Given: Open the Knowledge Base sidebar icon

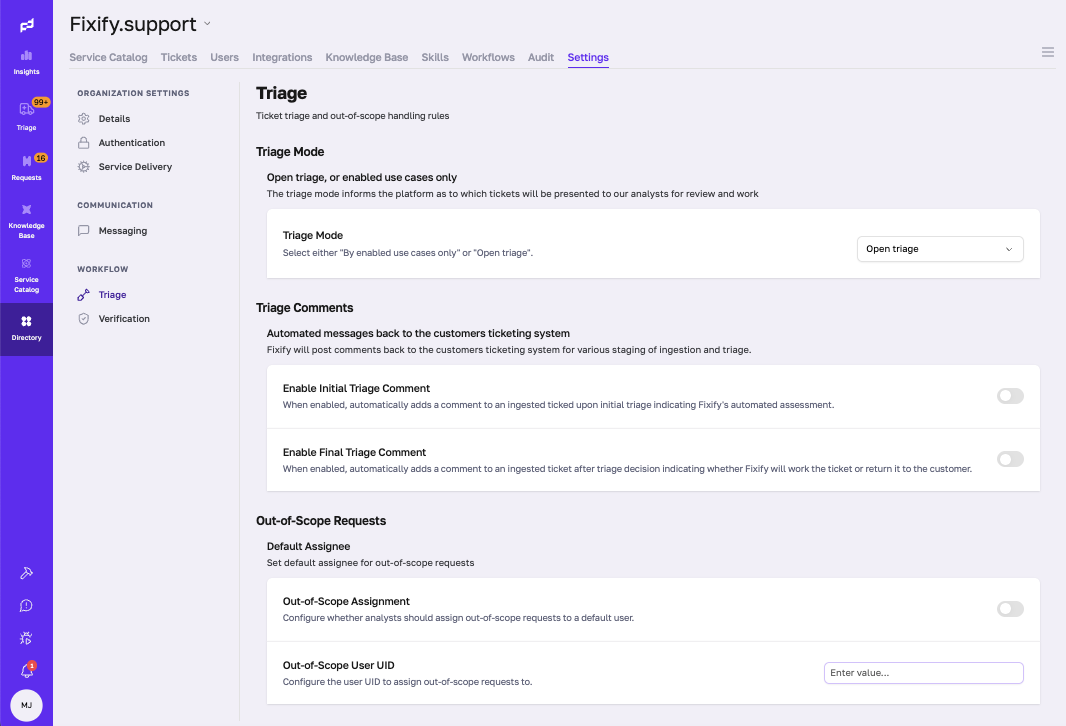Looking at the screenshot, I should pyautogui.click(x=26, y=215).
